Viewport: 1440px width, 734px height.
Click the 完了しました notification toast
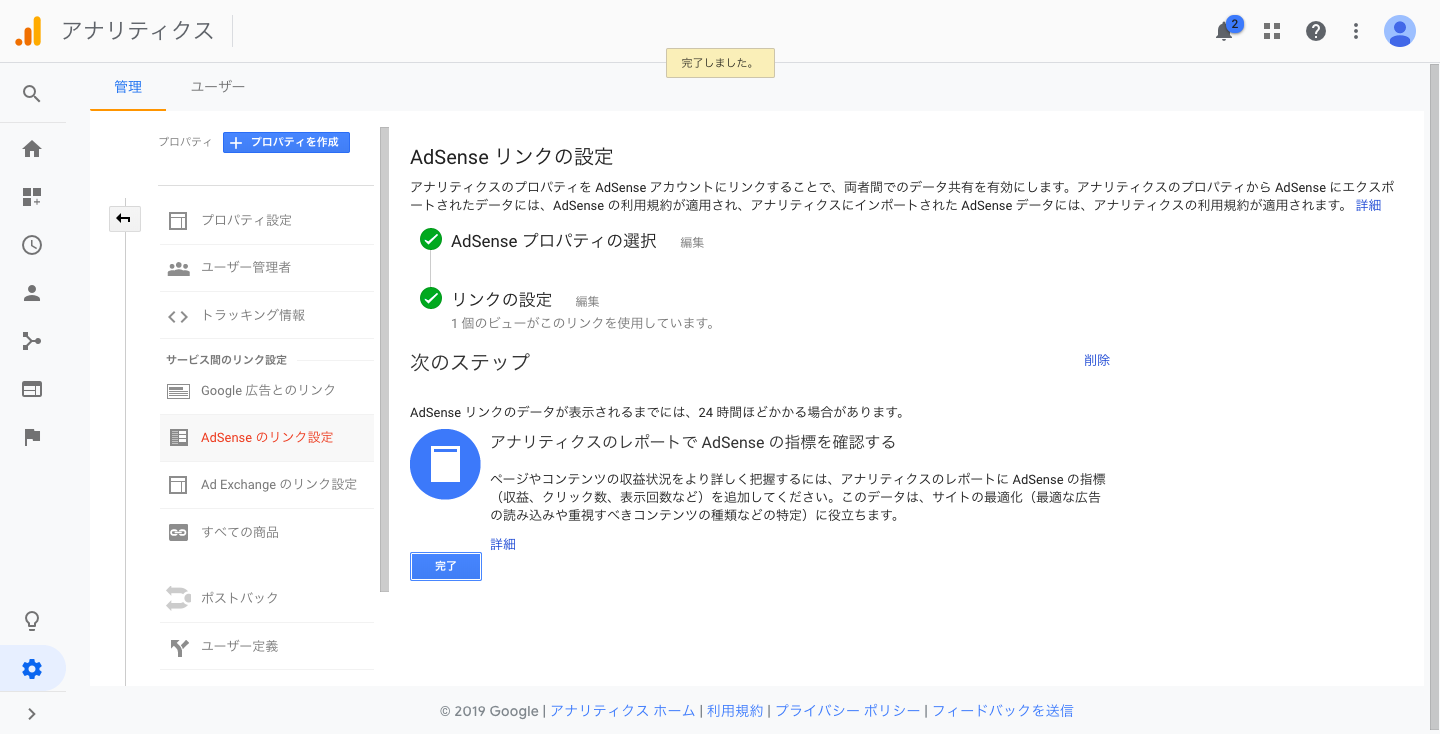click(x=720, y=63)
